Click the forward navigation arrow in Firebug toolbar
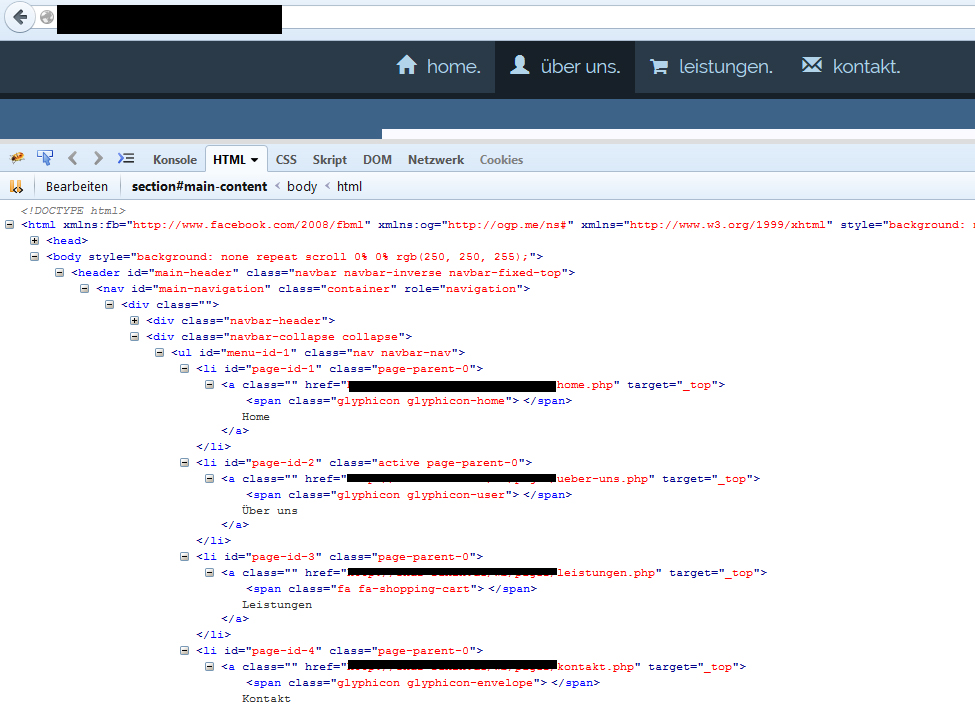The height and width of the screenshot is (707, 975). coord(97,158)
